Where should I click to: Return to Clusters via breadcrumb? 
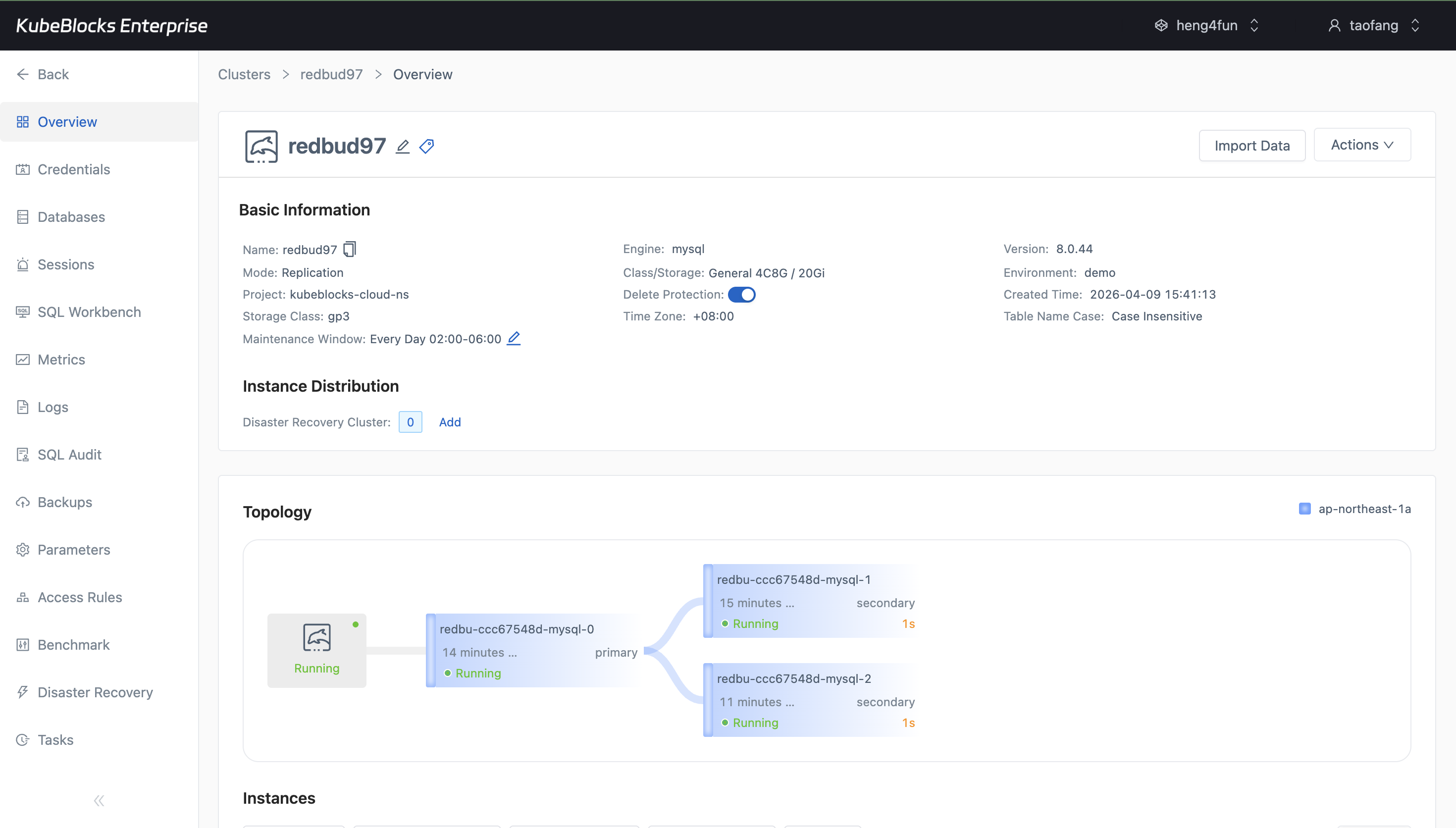click(244, 74)
